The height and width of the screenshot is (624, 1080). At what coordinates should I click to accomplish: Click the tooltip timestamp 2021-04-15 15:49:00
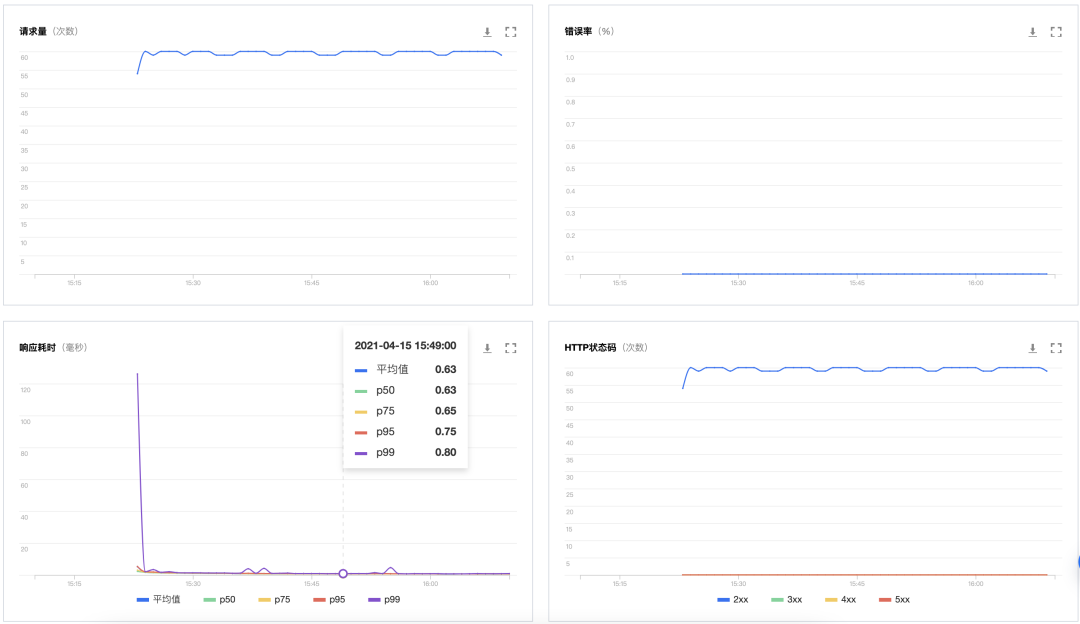coord(405,346)
